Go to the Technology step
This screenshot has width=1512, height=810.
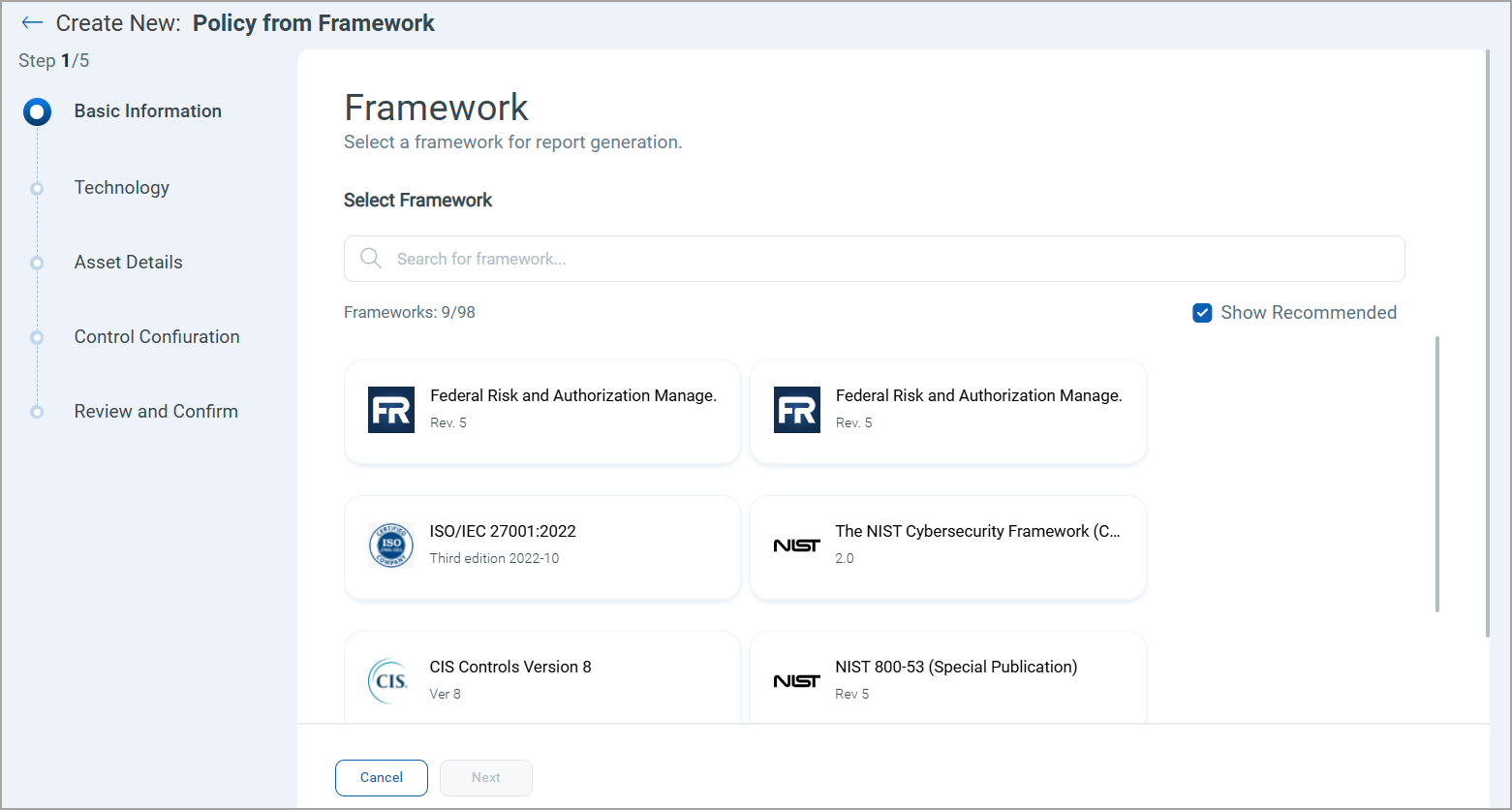[121, 188]
